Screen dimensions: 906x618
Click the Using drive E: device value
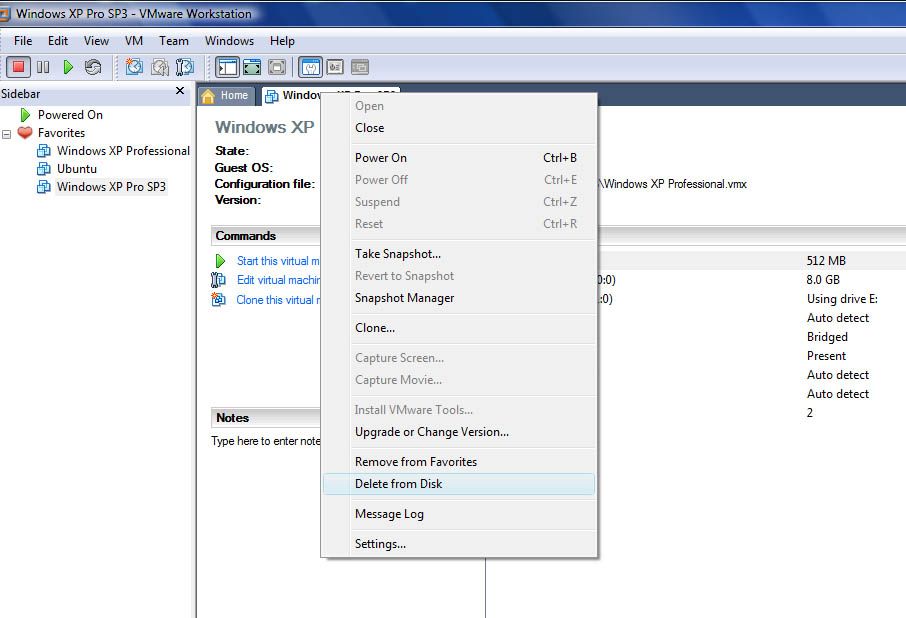(842, 299)
